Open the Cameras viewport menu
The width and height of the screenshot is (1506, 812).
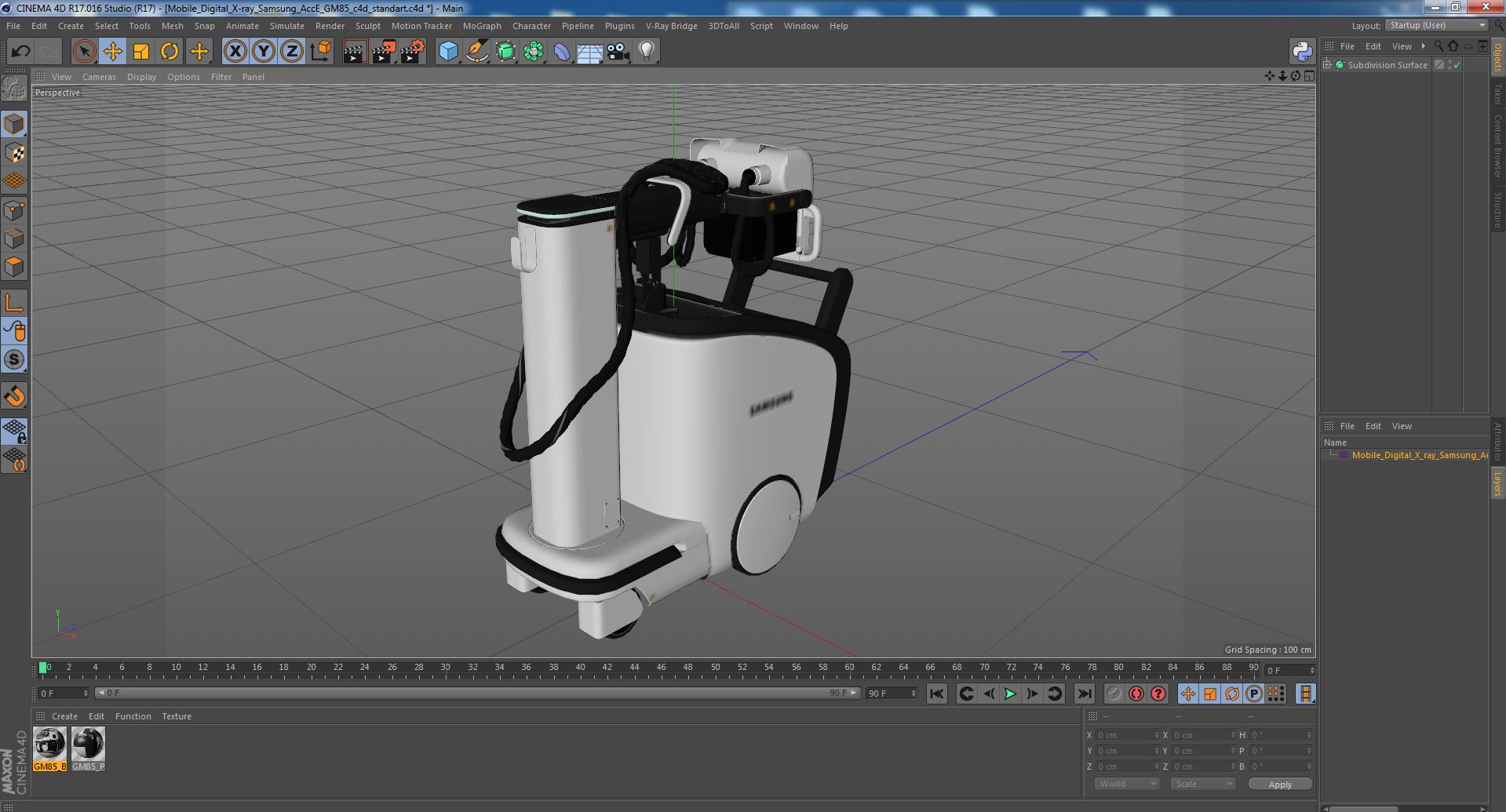tap(99, 77)
